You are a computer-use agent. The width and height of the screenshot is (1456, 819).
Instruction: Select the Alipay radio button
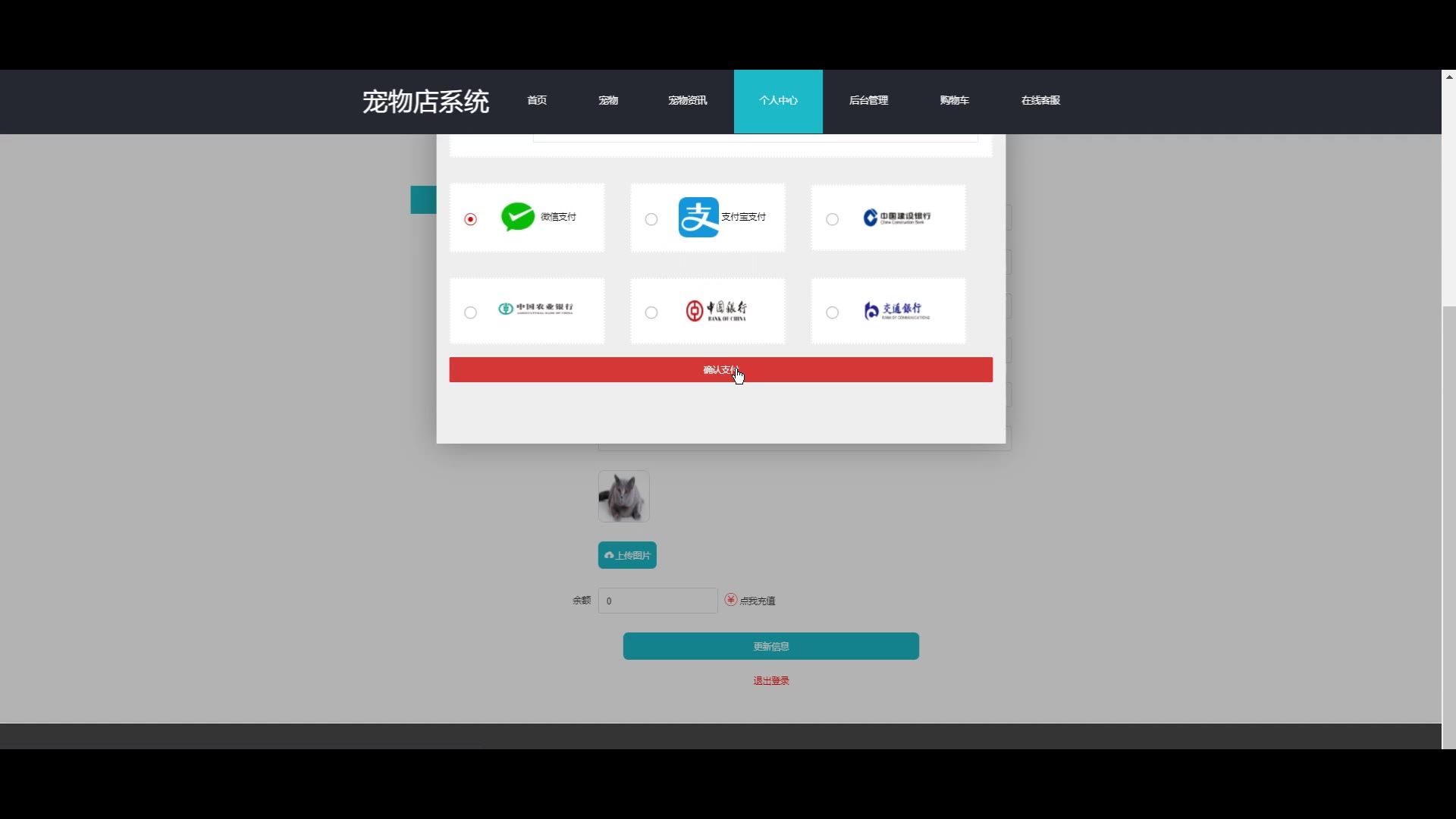click(651, 219)
